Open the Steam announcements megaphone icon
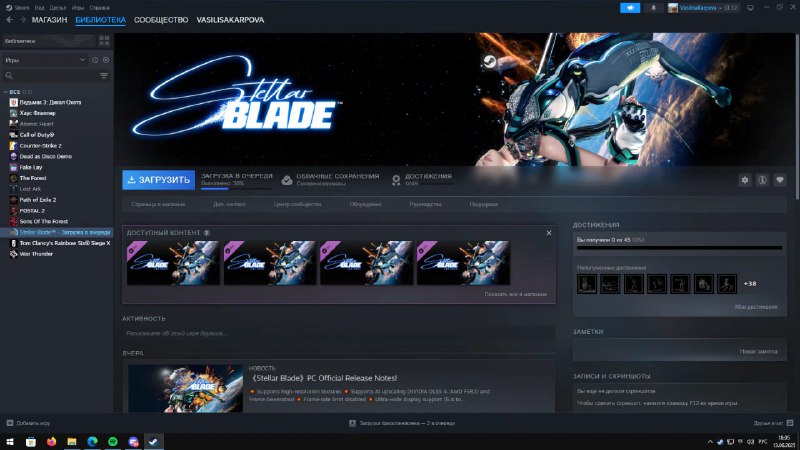Image resolution: width=800 pixels, height=450 pixels. (630, 7)
